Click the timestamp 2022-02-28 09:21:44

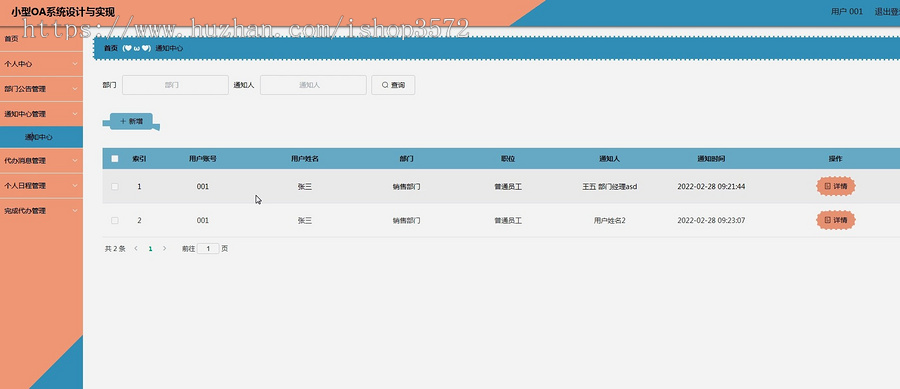click(x=711, y=186)
